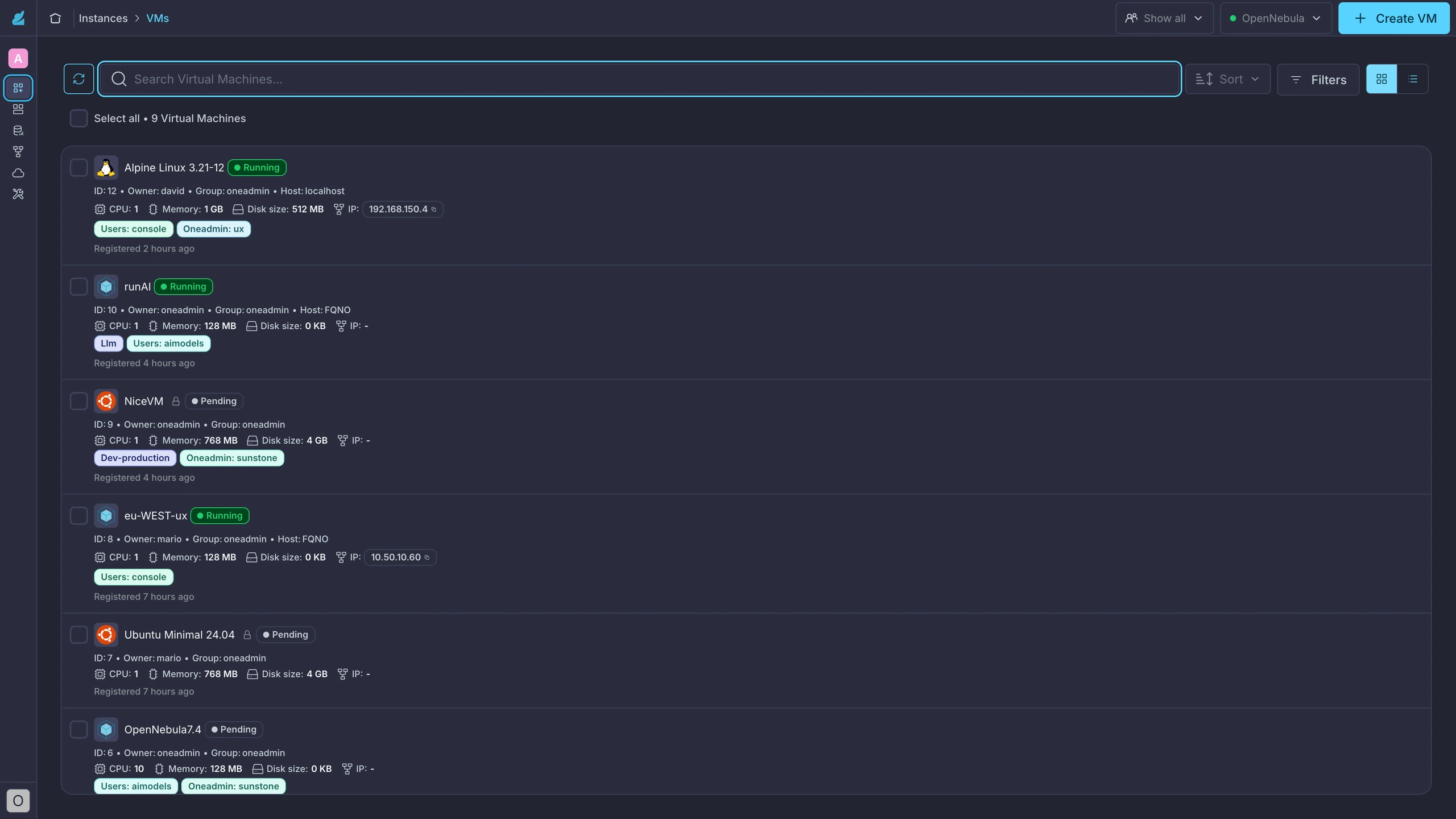
Task: Click the Dev-production label tag
Action: 135,458
